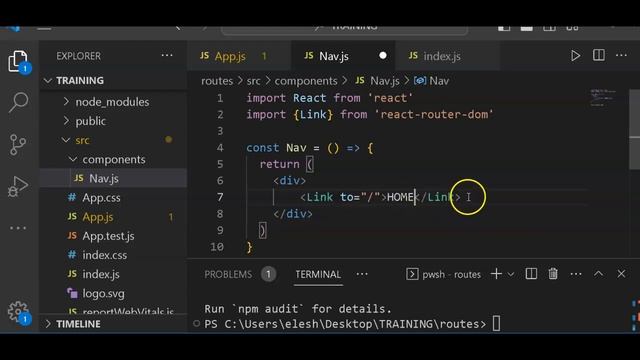Click the components breadcrumb segment
This screenshot has height=360, width=640.
pyautogui.click(x=306, y=81)
